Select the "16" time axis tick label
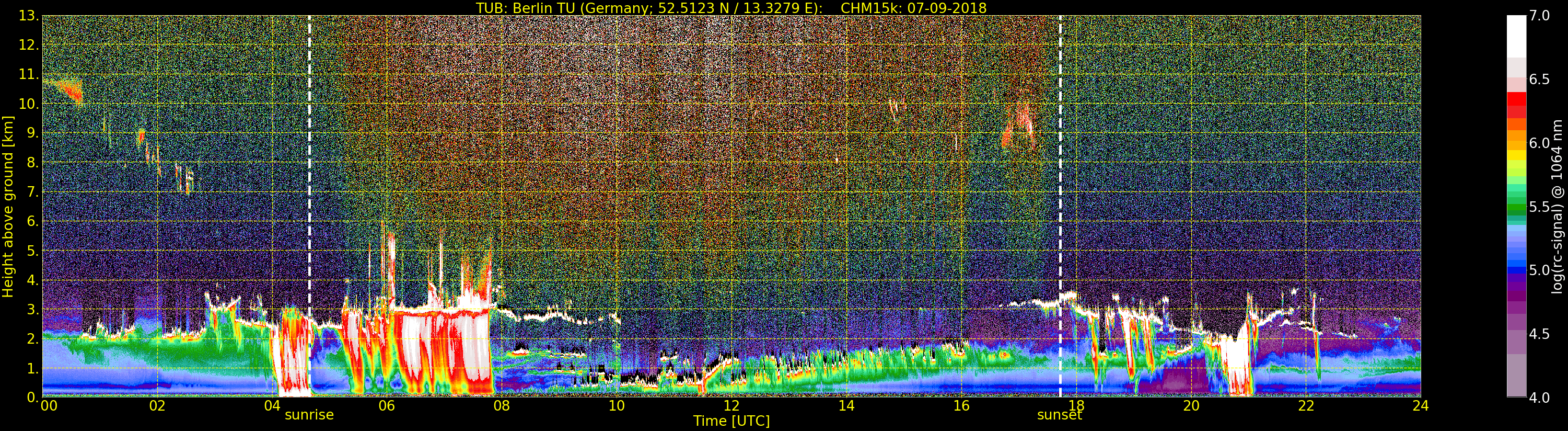The height and width of the screenshot is (431, 1568). click(961, 406)
